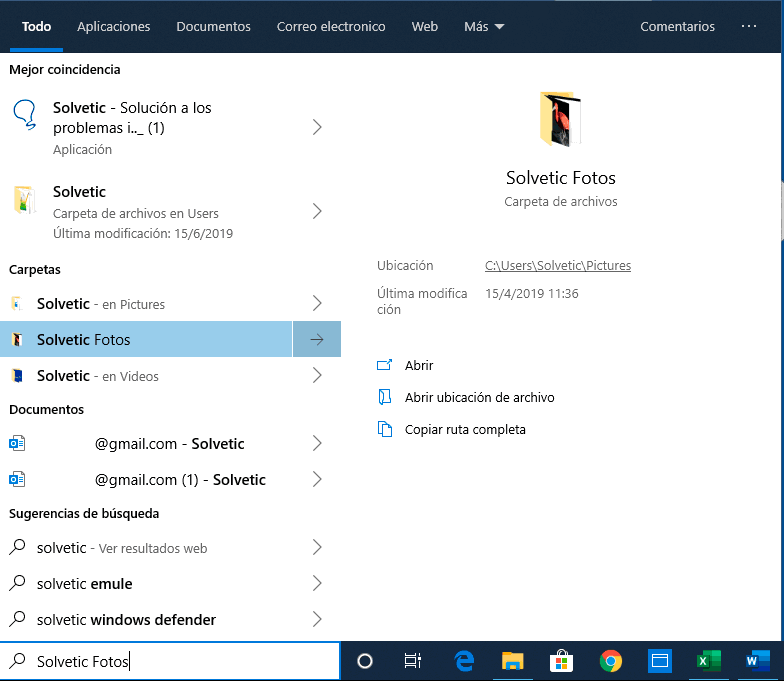Click magnifier icon beside solvetic windows defender
The width and height of the screenshot is (784, 681).
[17, 619]
